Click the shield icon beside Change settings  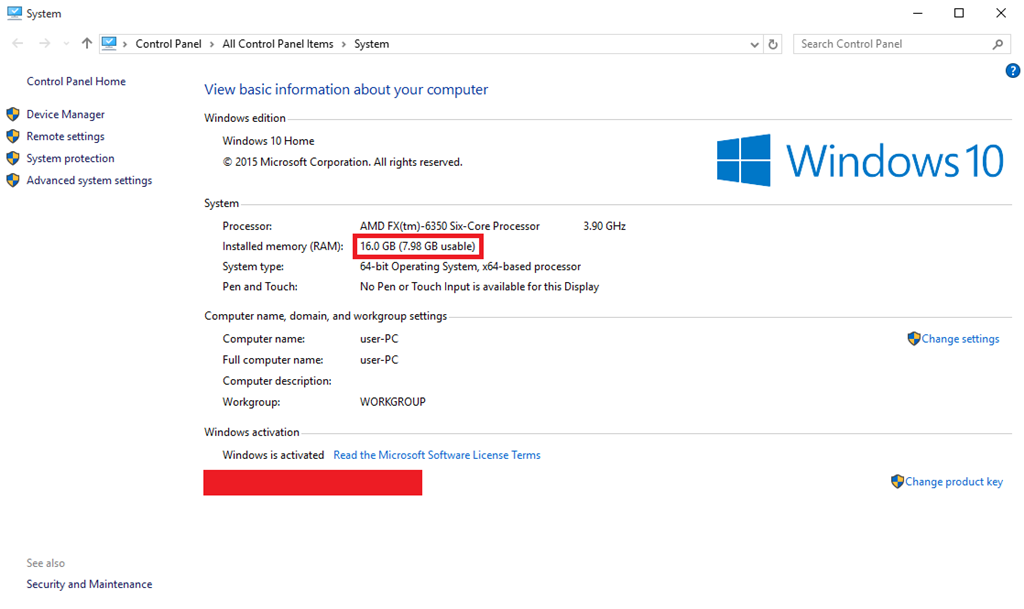(x=914, y=338)
